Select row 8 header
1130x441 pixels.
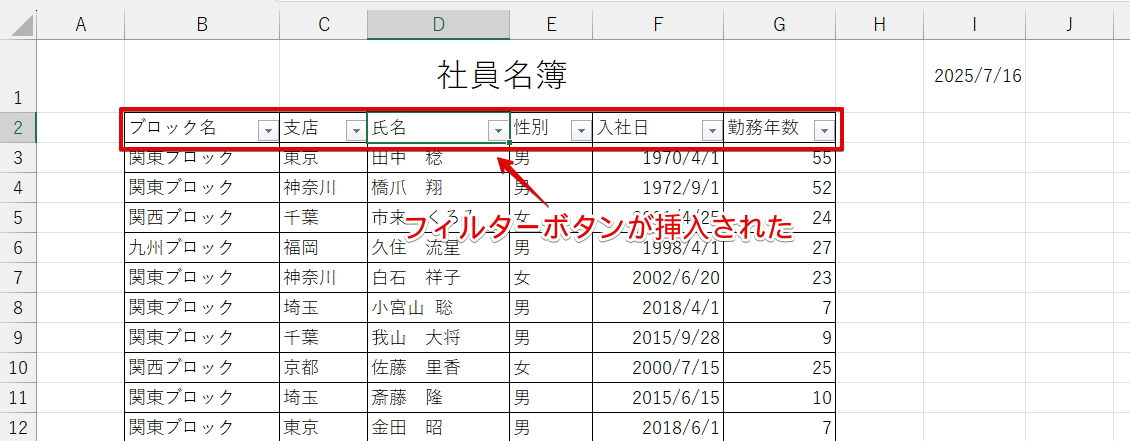pos(18,308)
